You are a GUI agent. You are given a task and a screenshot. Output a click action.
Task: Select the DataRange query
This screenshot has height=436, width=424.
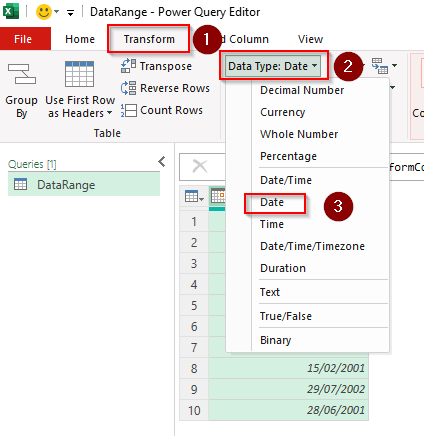84,184
